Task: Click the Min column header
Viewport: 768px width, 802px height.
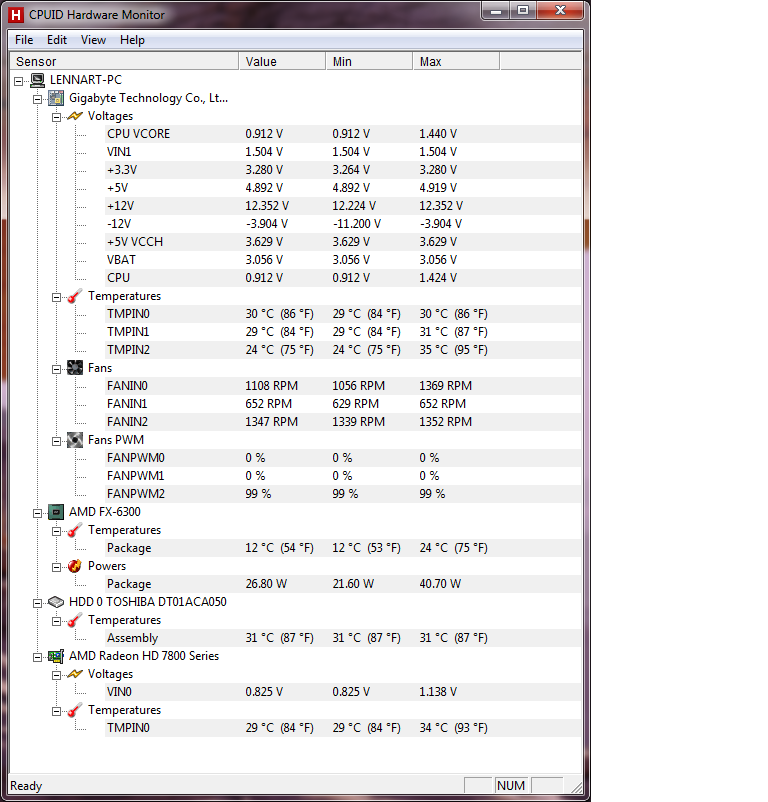Action: click(x=369, y=61)
